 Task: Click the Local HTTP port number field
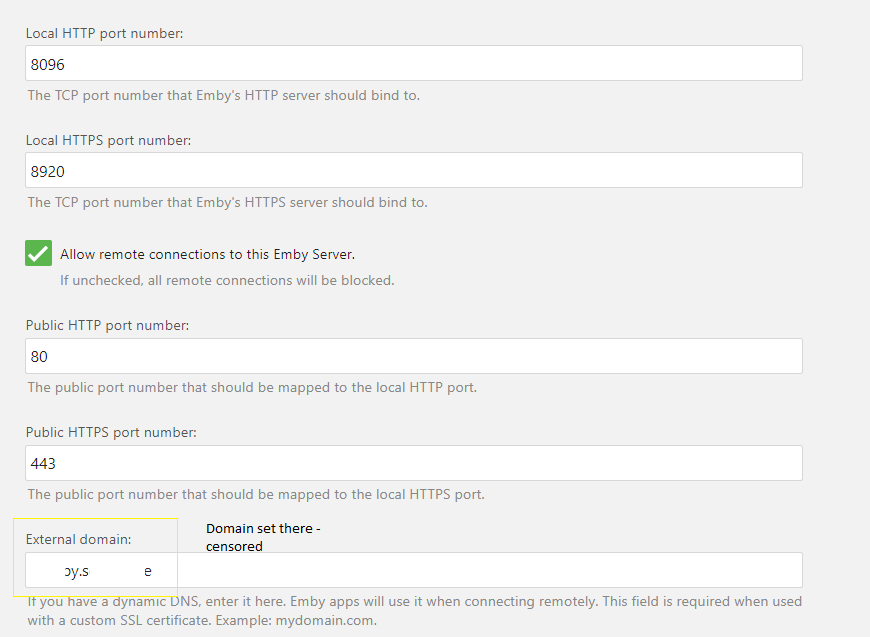pos(413,62)
